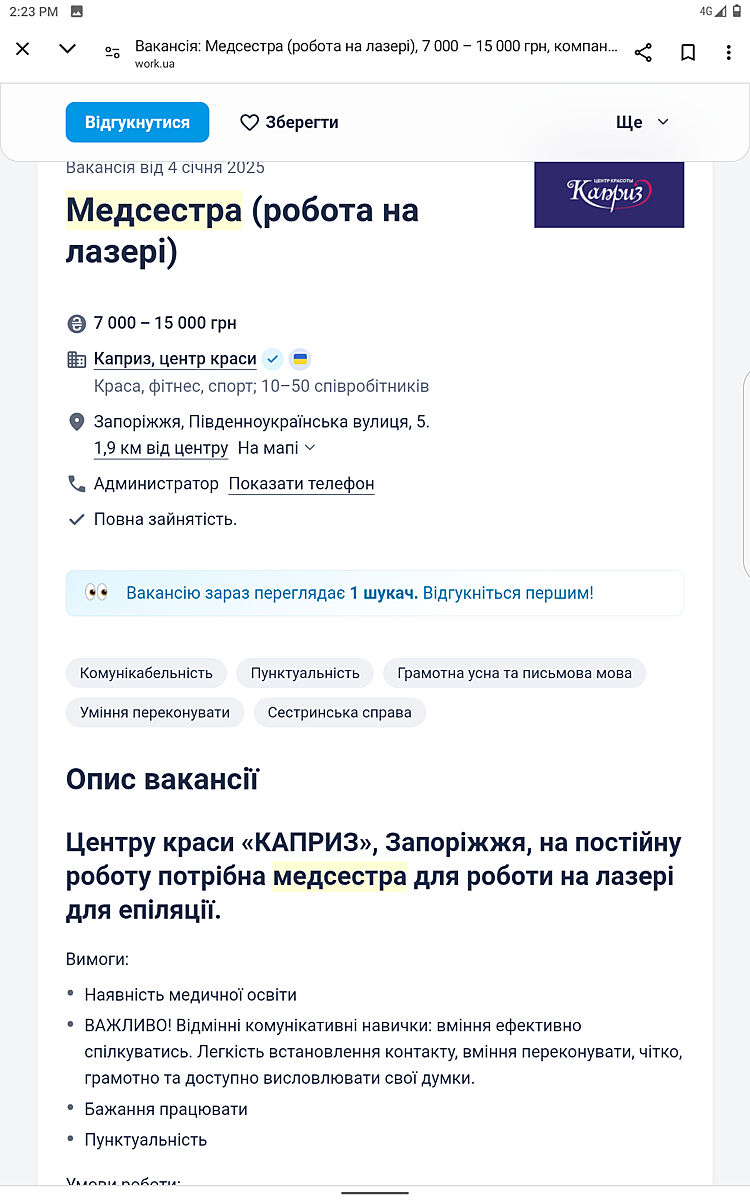Tap the Ukrainian flag badge
This screenshot has width=750, height=1200.
click(x=300, y=359)
